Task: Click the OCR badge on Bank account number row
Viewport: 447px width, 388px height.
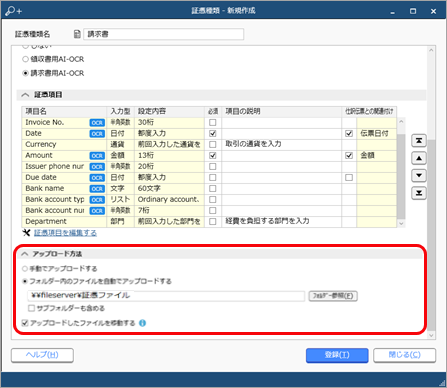Action: [97, 211]
